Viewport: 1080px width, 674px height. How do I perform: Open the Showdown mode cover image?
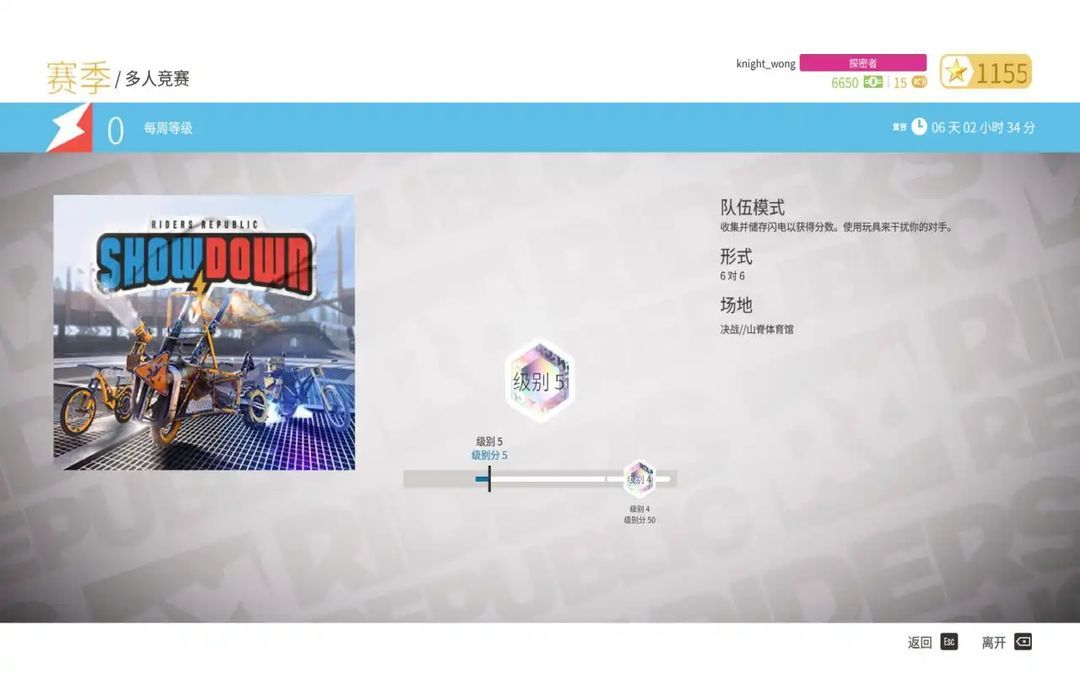coord(205,333)
